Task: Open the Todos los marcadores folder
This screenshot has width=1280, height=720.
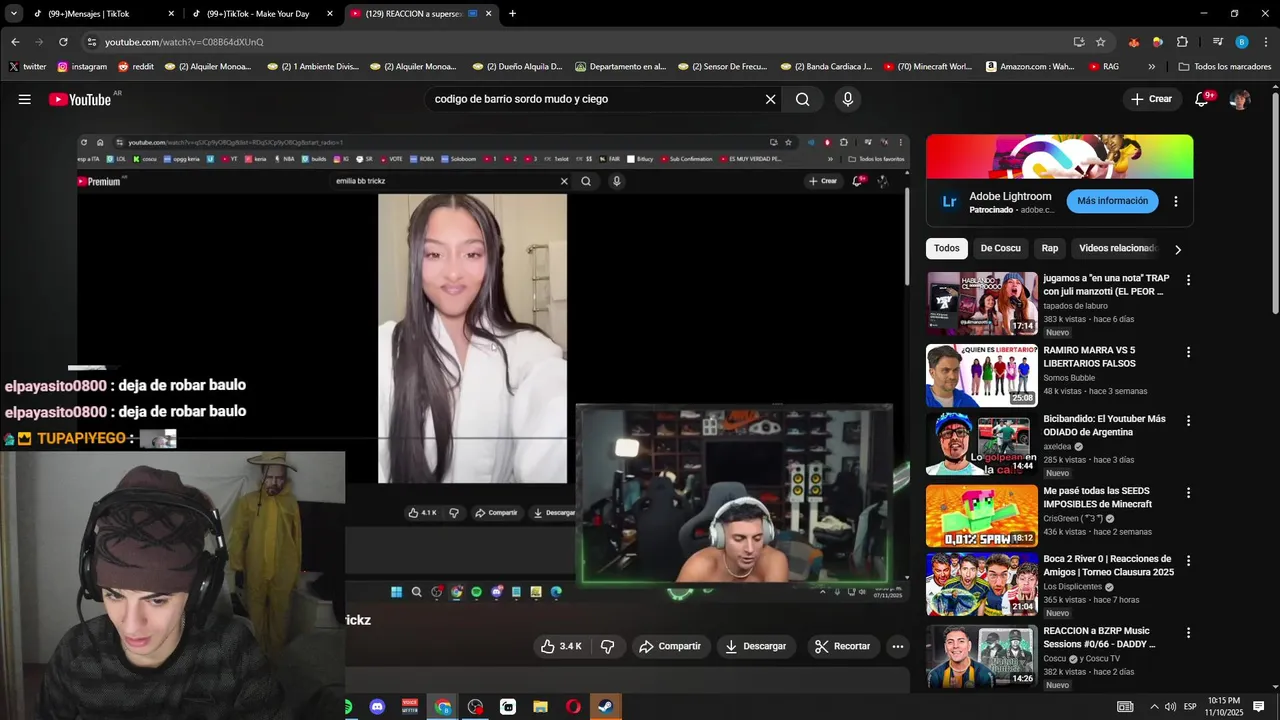Action: (x=1225, y=67)
